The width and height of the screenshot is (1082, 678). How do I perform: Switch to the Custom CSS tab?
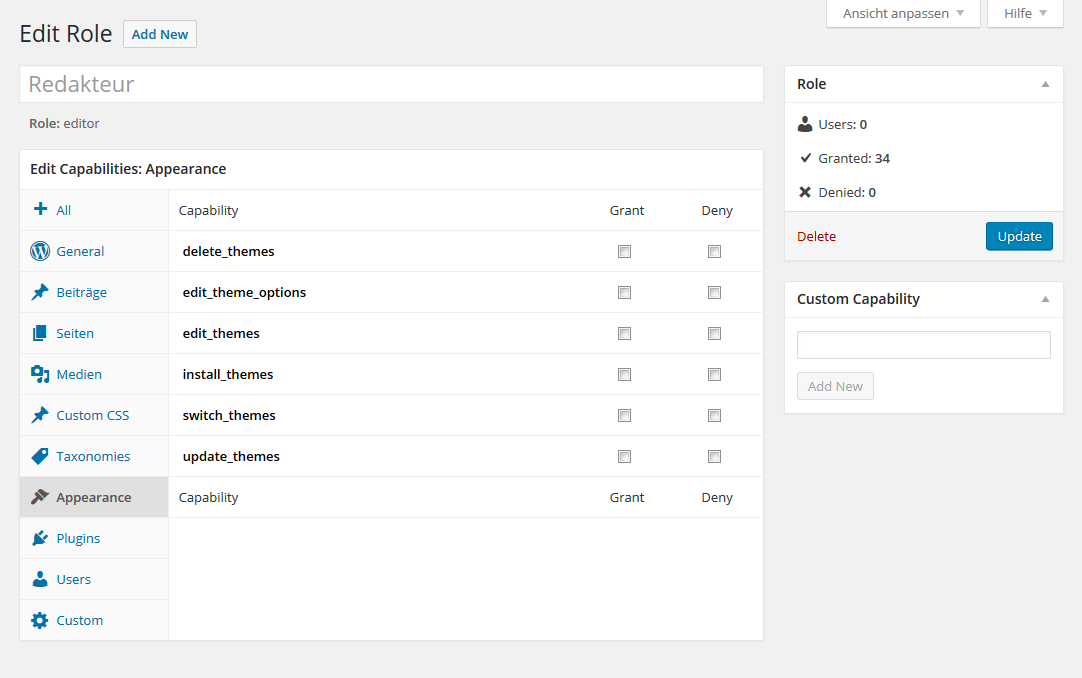coord(94,415)
